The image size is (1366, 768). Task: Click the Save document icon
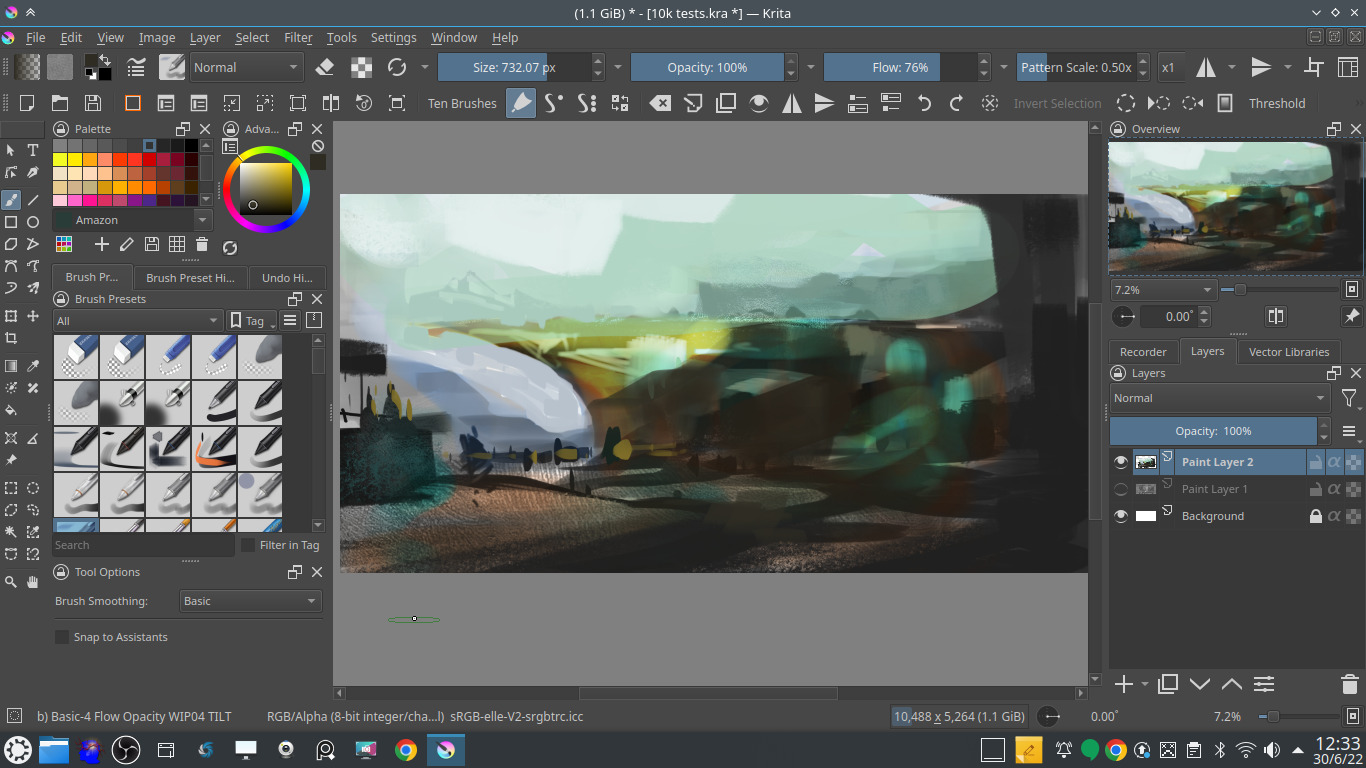coord(93,103)
